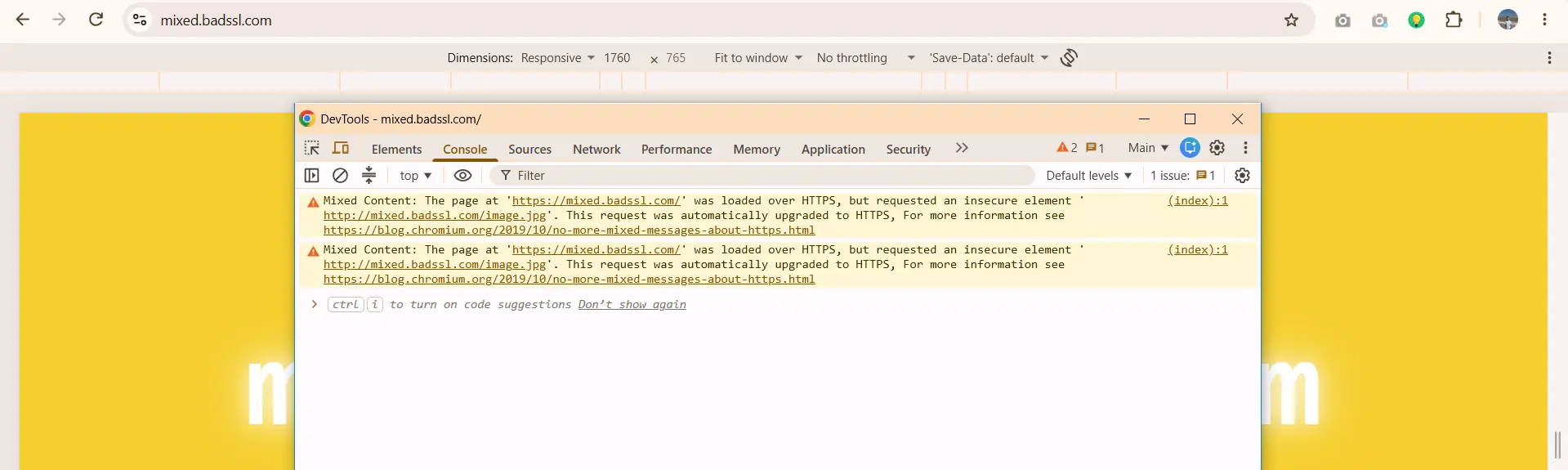Toggle the console sidebar panel
Image resolution: width=1568 pixels, height=470 pixels.
[311, 175]
